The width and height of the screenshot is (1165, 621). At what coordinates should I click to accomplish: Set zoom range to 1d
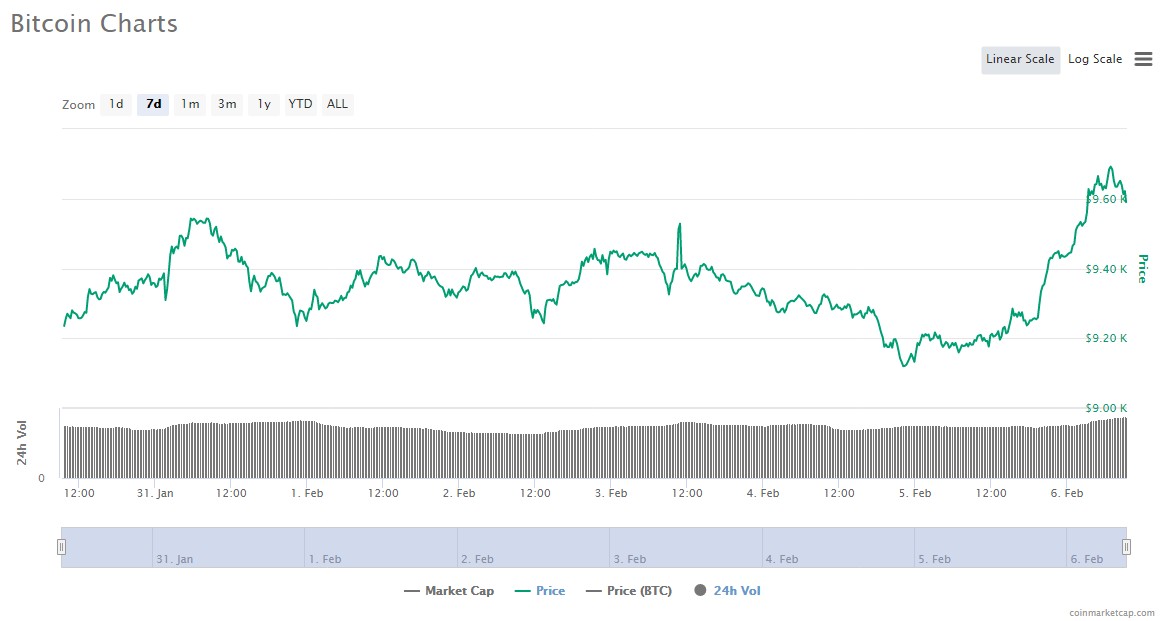click(117, 104)
